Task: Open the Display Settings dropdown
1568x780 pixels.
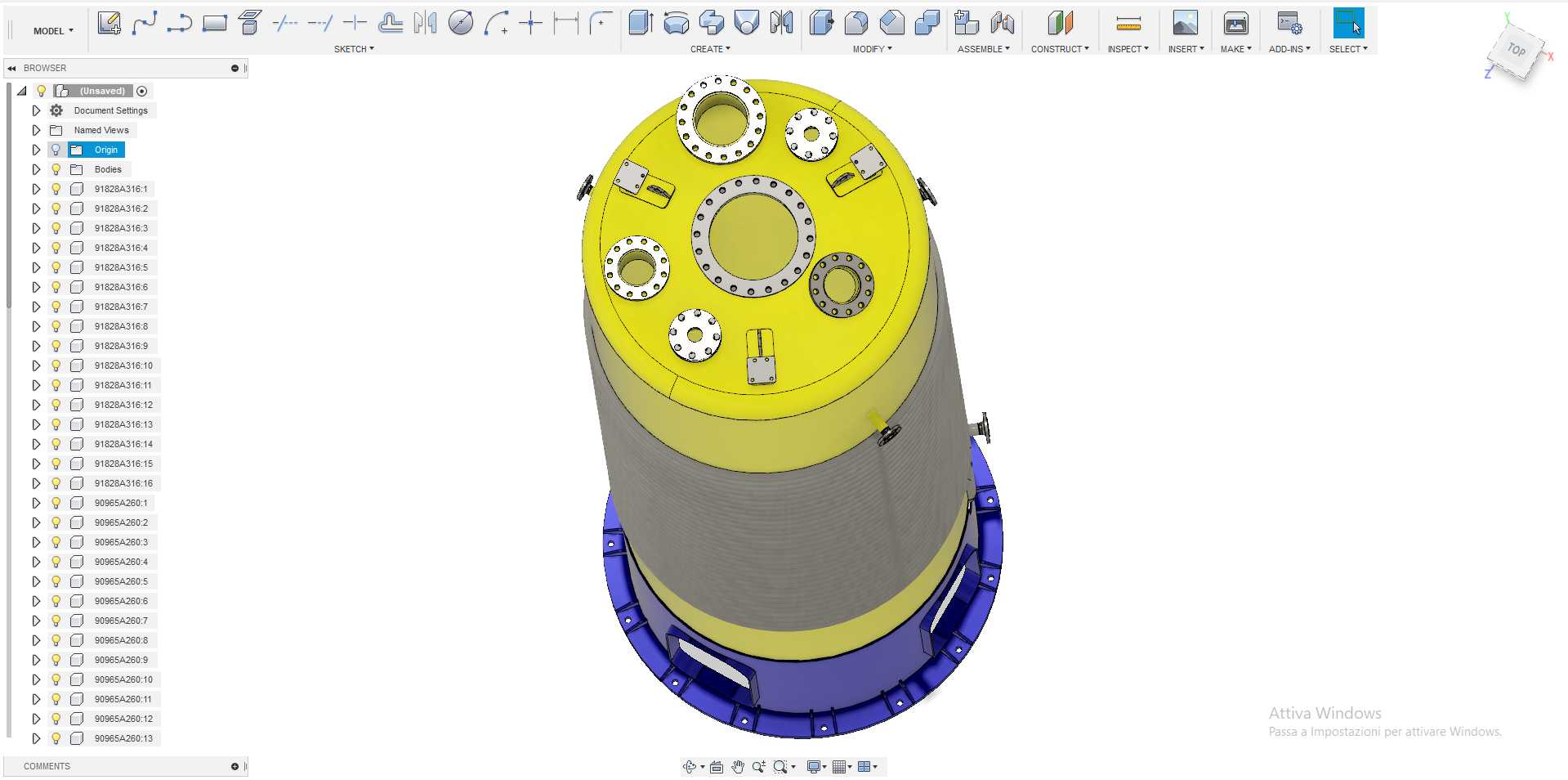Action: [816, 766]
